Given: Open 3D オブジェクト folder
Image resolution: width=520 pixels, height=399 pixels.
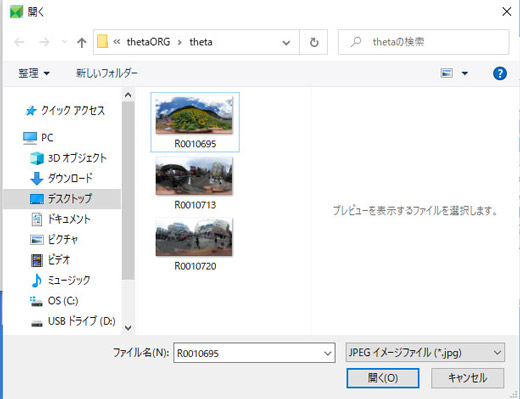Looking at the screenshot, I should coord(77,158).
